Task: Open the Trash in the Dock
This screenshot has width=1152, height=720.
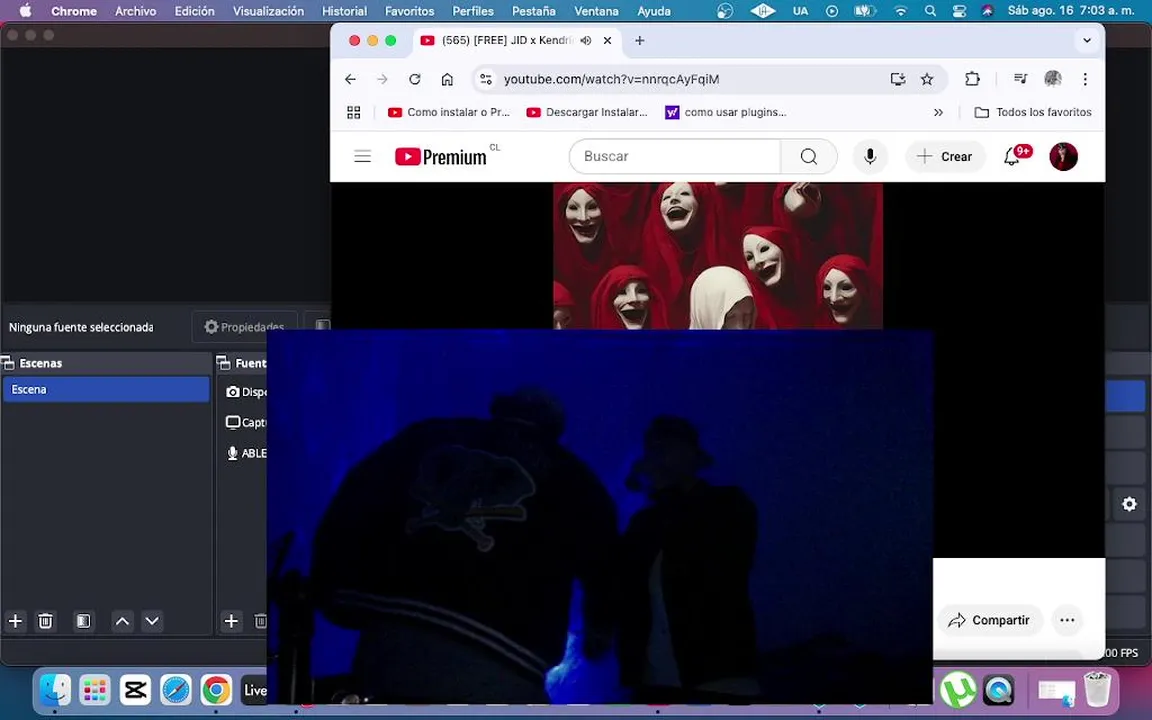Action: click(1097, 689)
